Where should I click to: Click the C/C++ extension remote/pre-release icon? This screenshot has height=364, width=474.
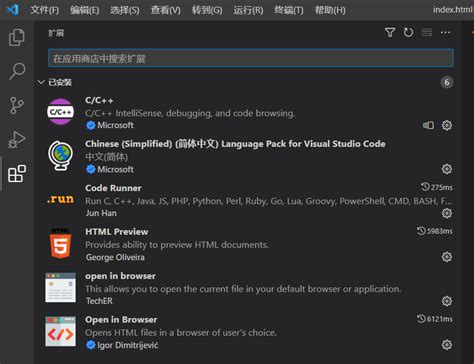click(428, 125)
